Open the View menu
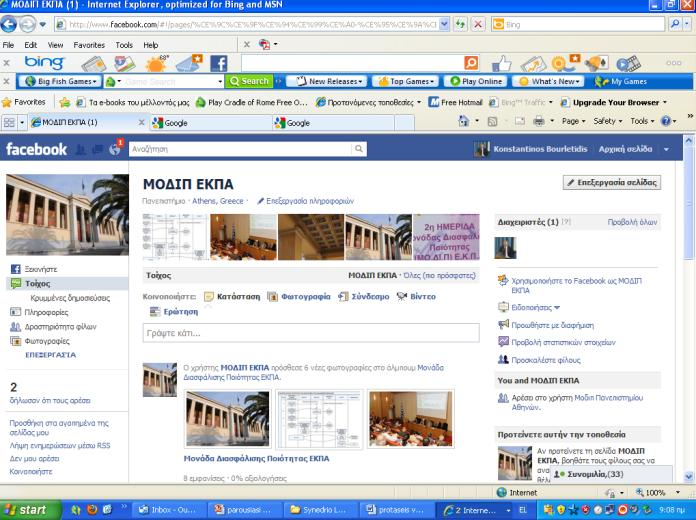This screenshot has height=520, width=696. point(55,45)
